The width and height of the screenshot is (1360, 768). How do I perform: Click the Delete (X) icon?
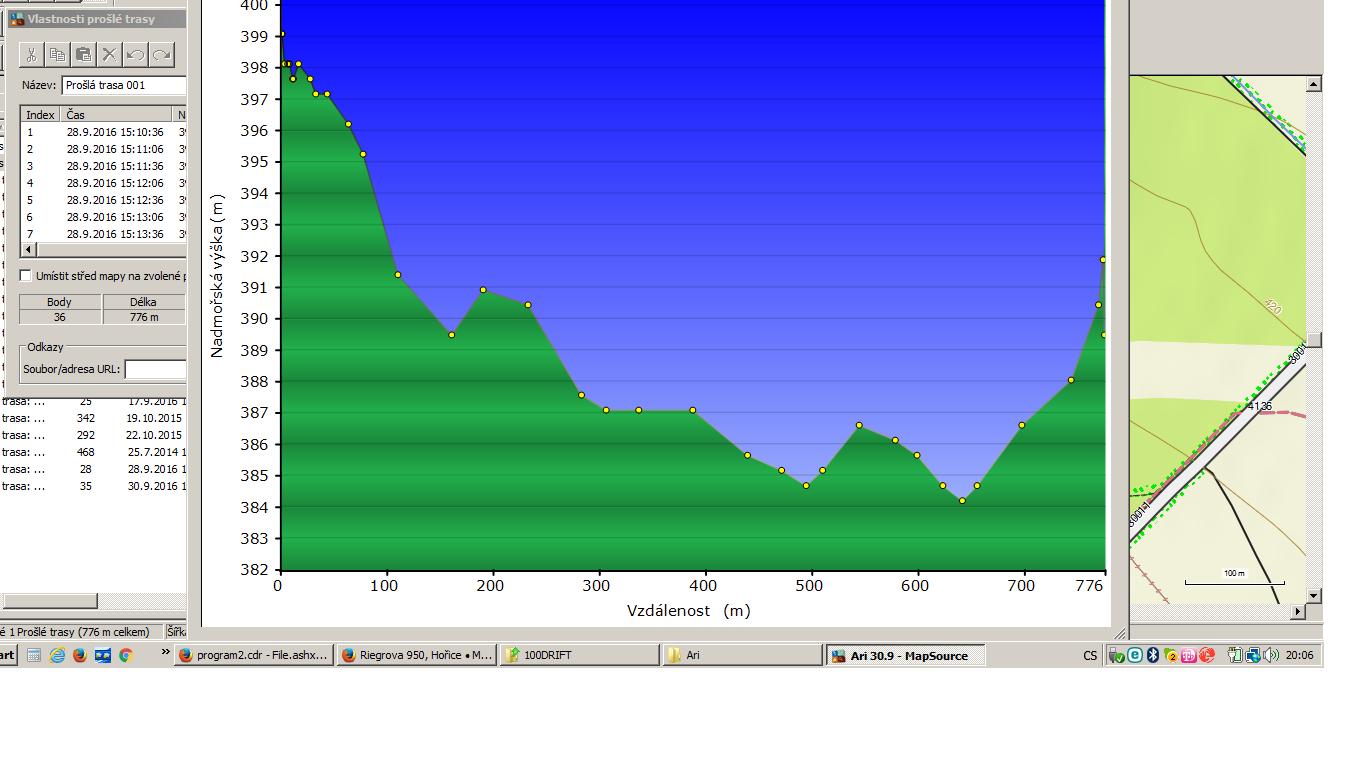click(x=109, y=55)
